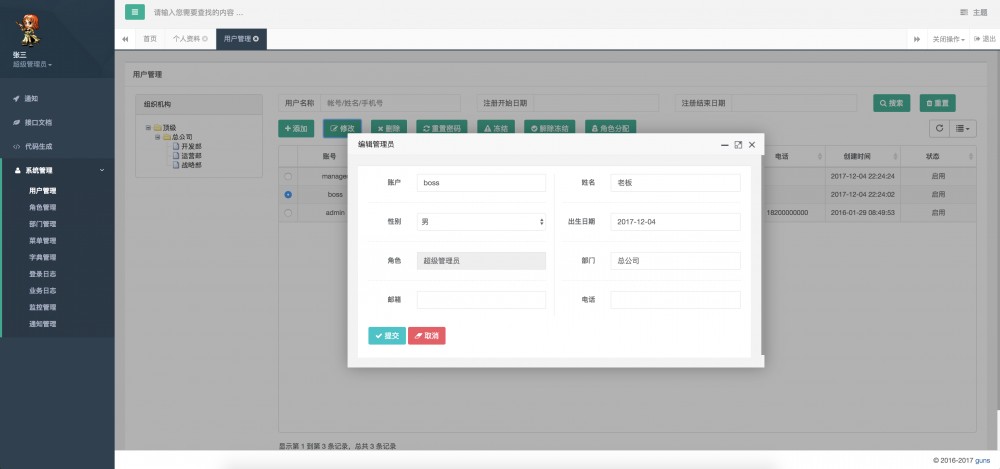The width and height of the screenshot is (1000, 469).
Task: Click the 姓名 field containing 老板
Action: point(675,182)
